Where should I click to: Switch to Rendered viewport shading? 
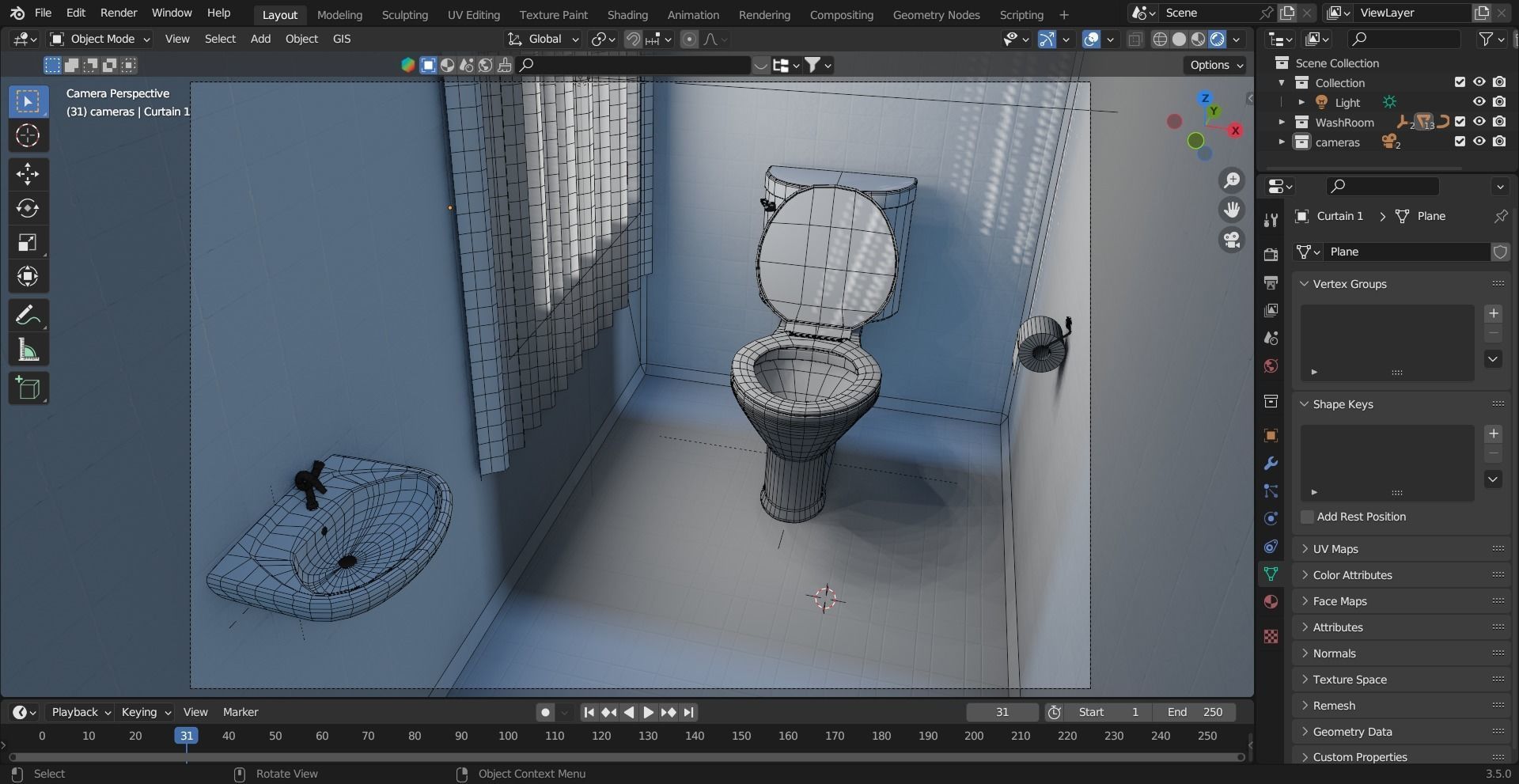point(1218,39)
